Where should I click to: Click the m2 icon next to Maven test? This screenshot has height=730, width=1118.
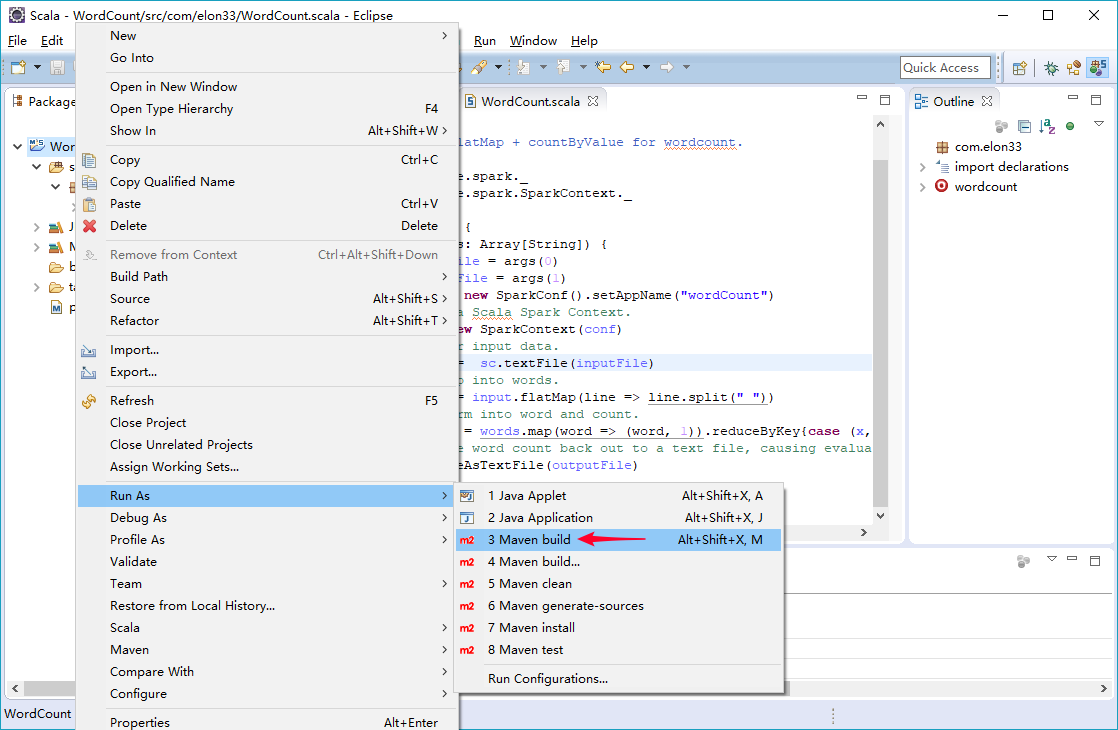tap(467, 650)
